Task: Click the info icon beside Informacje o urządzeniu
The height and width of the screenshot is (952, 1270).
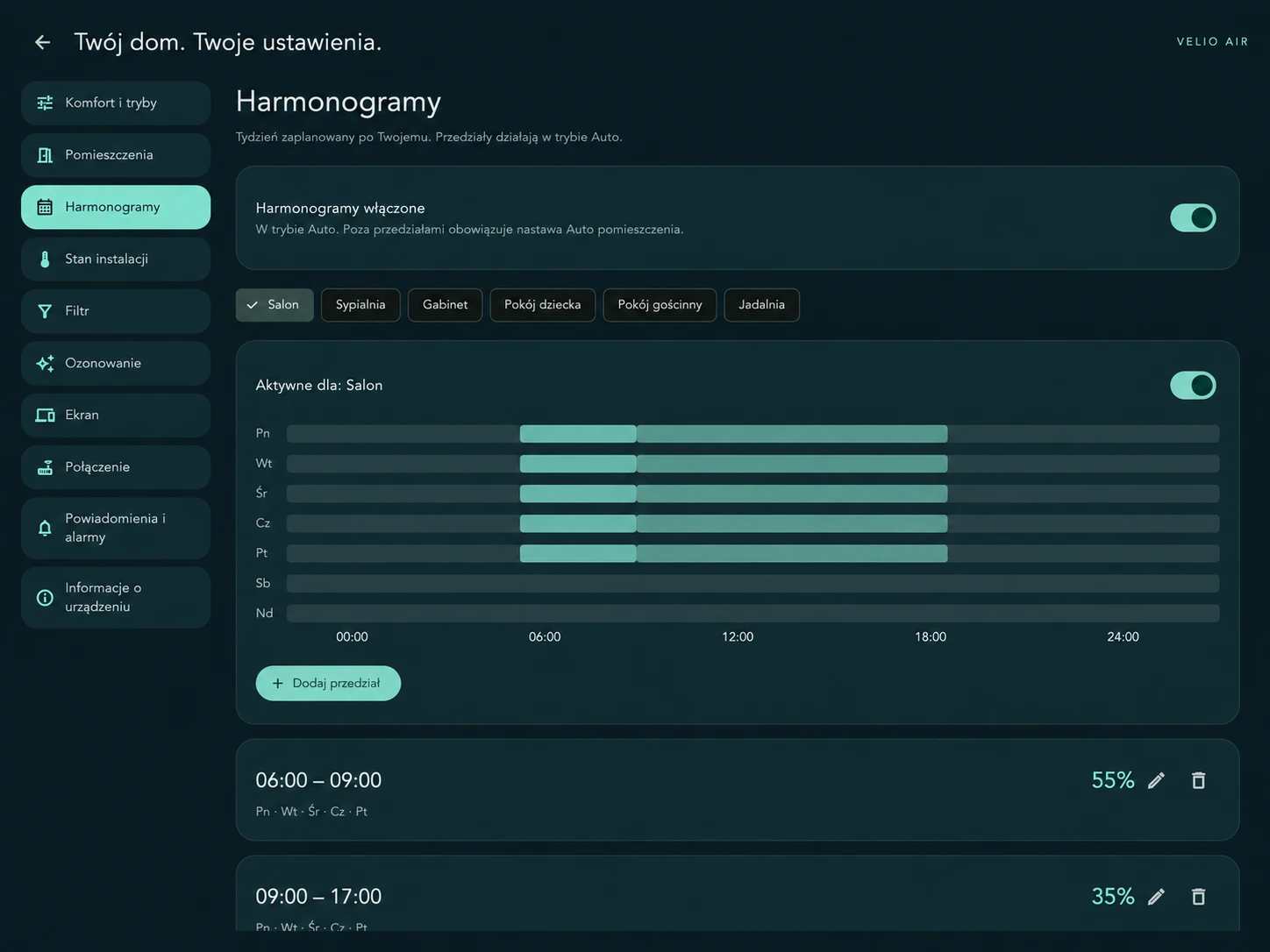Action: click(45, 598)
